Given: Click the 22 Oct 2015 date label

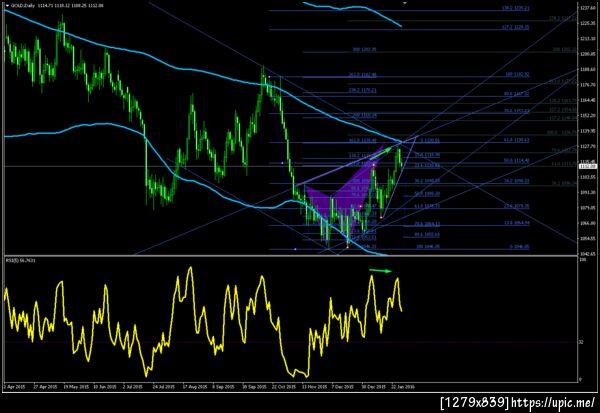Looking at the screenshot, I should (284, 387).
